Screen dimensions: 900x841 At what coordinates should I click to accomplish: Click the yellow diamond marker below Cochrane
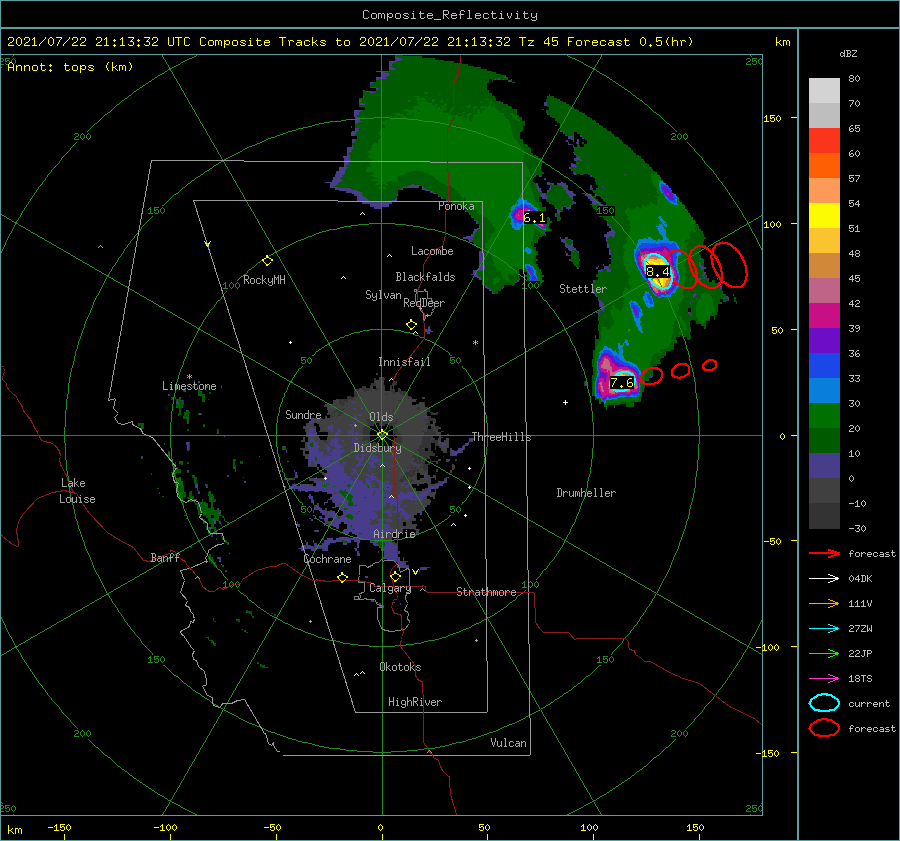point(342,577)
